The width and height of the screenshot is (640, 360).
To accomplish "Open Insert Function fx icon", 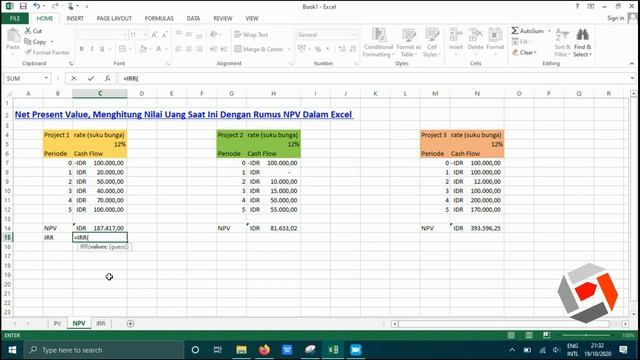I will [107, 78].
